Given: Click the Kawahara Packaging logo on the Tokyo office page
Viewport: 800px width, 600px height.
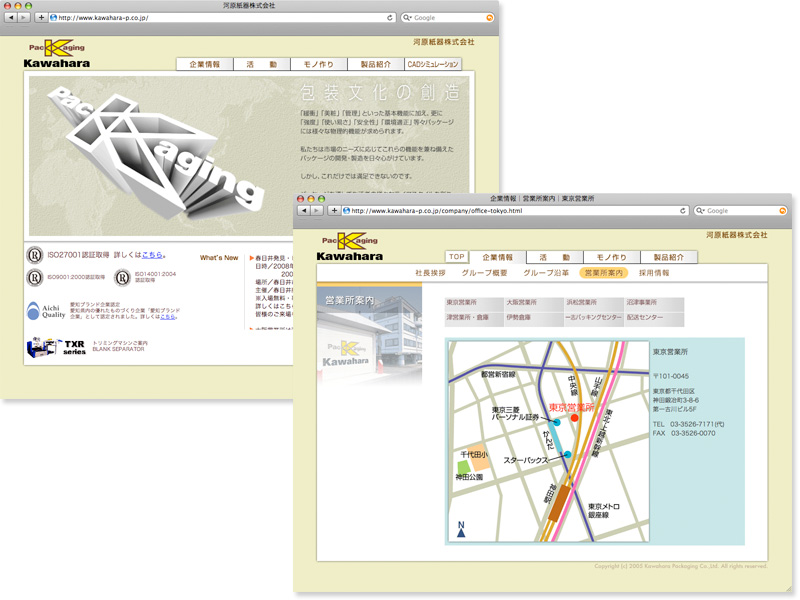Looking at the screenshot, I should (x=352, y=247).
